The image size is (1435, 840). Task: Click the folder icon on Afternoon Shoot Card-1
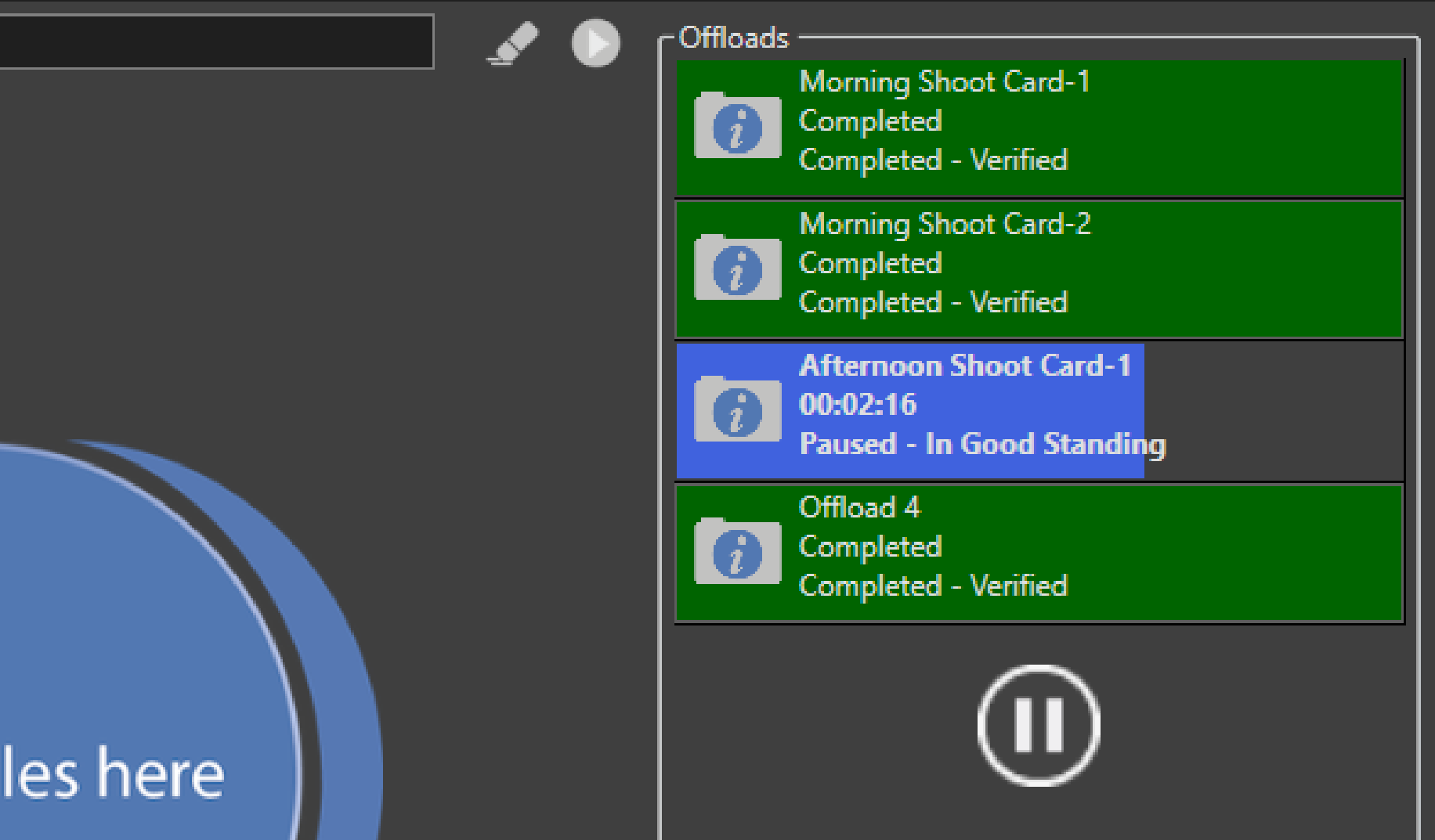click(736, 410)
